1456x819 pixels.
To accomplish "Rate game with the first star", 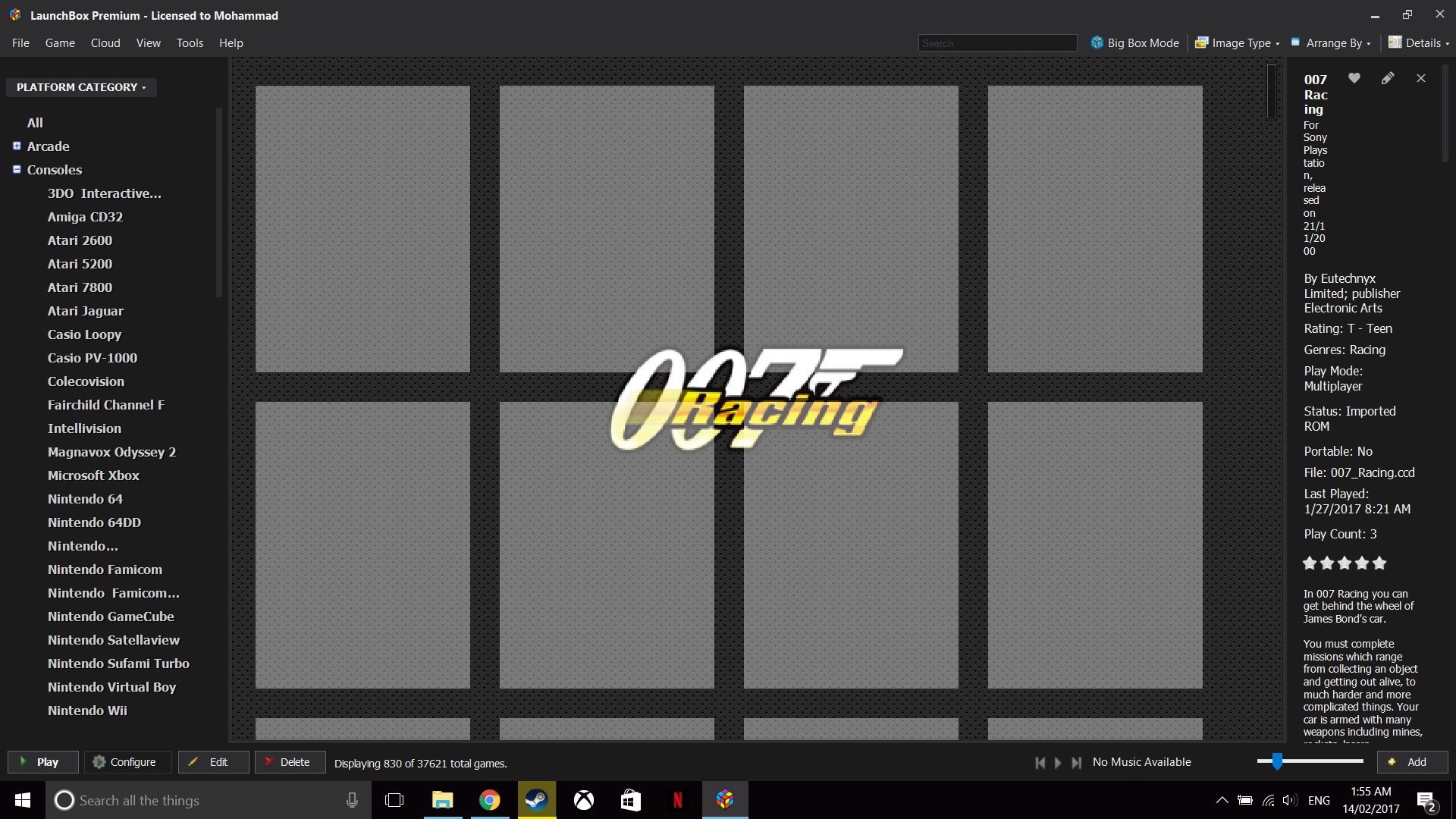I will click(1310, 563).
